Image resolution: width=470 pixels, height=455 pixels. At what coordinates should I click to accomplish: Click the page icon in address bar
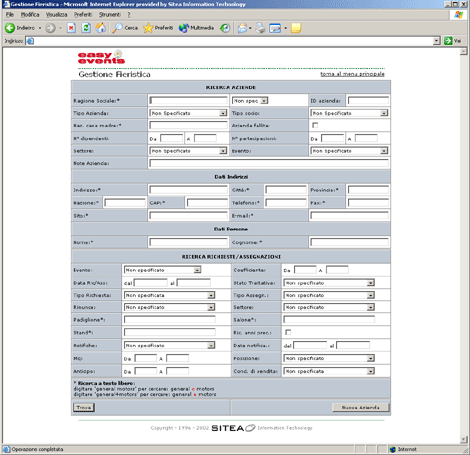[x=30, y=41]
